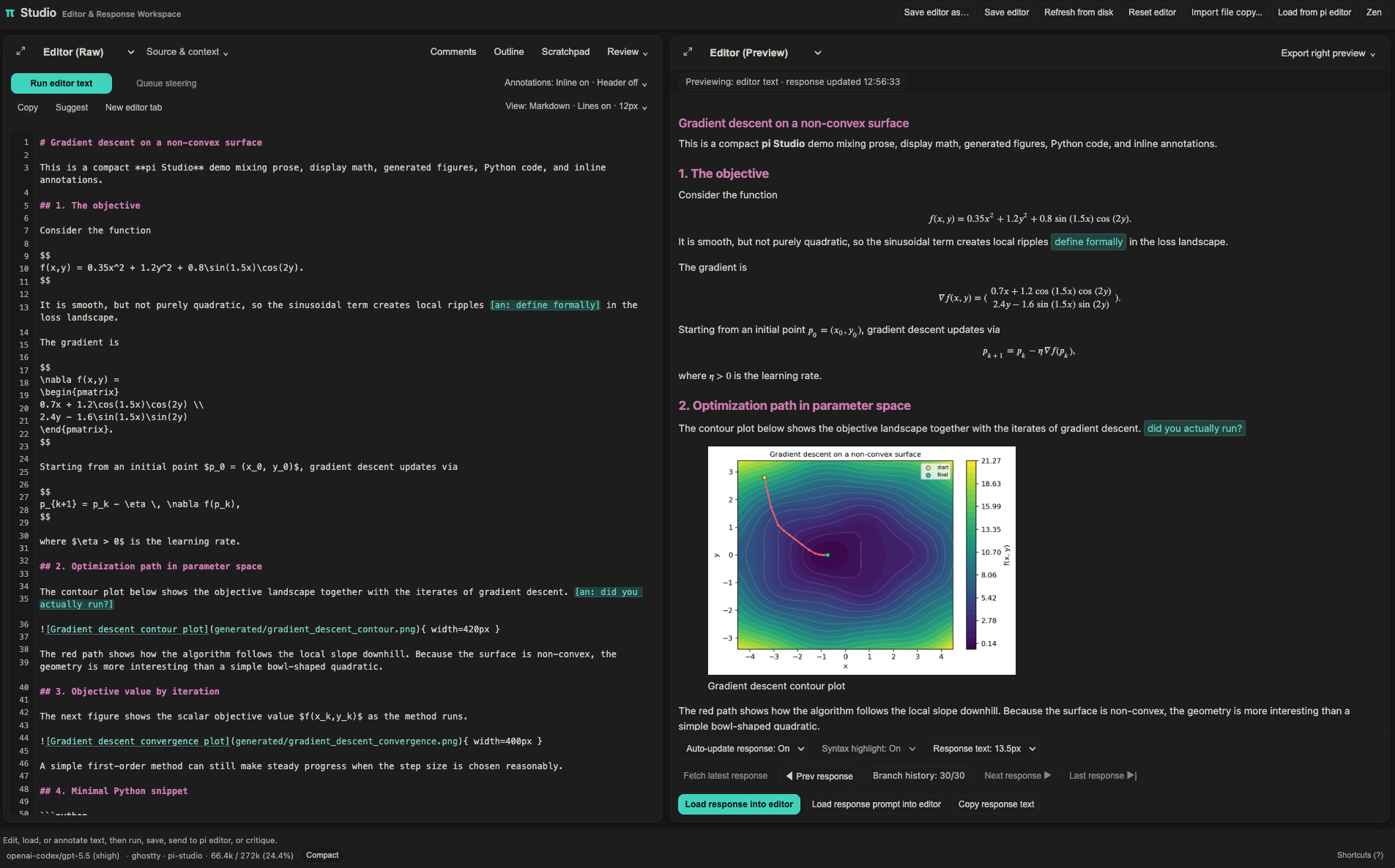Click Save editor in top bar
This screenshot has width=1395, height=868.
click(x=1006, y=12)
